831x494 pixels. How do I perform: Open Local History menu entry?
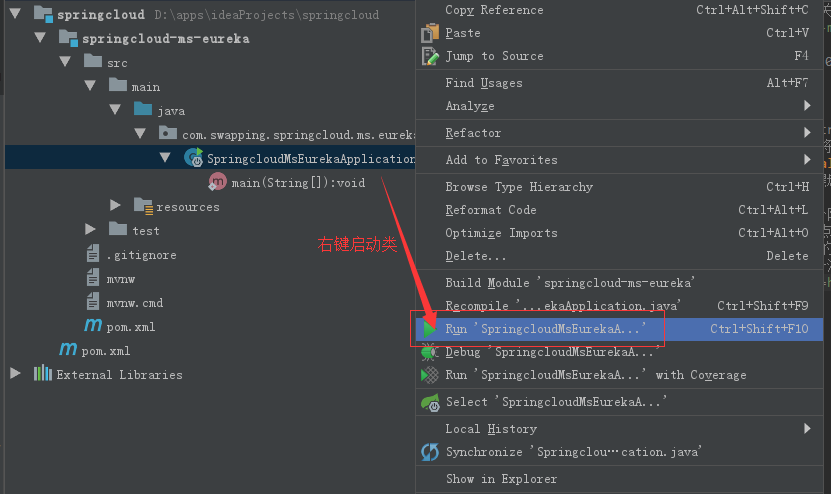tap(619, 429)
